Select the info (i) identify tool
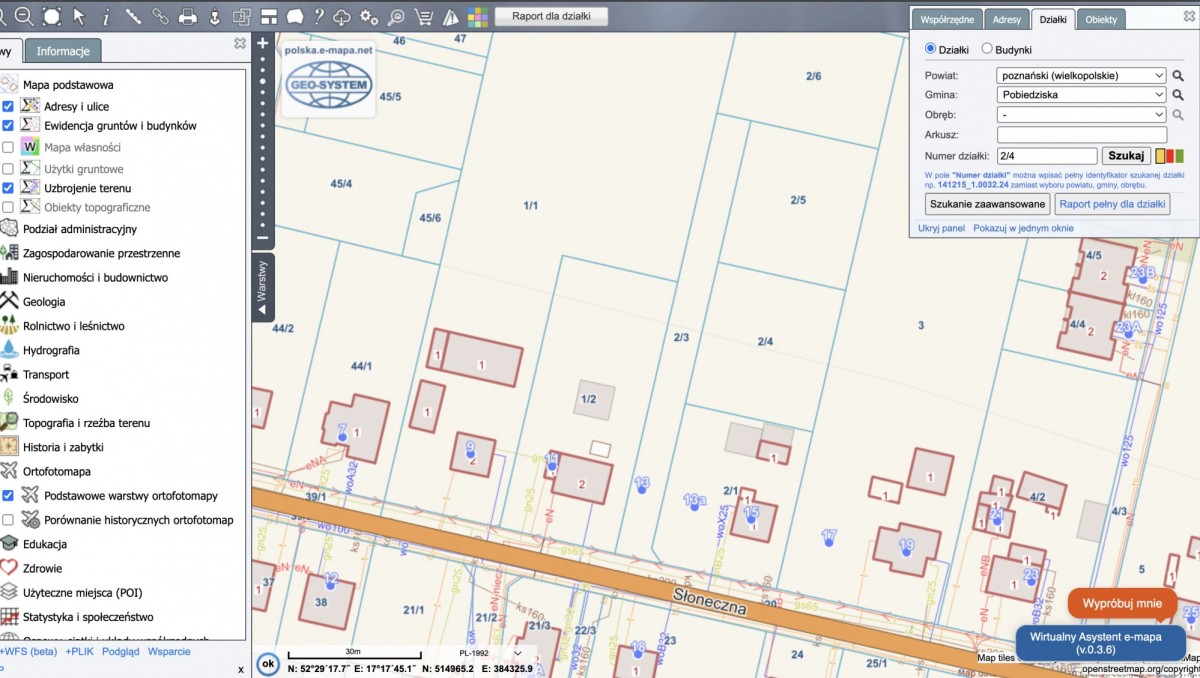The image size is (1200, 678). click(105, 16)
